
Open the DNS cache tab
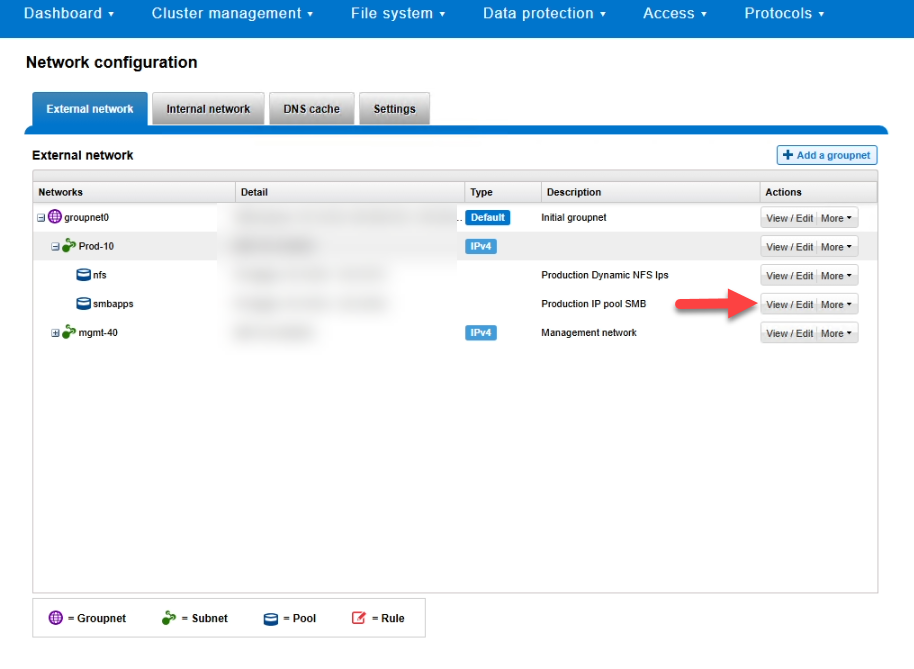click(x=311, y=109)
